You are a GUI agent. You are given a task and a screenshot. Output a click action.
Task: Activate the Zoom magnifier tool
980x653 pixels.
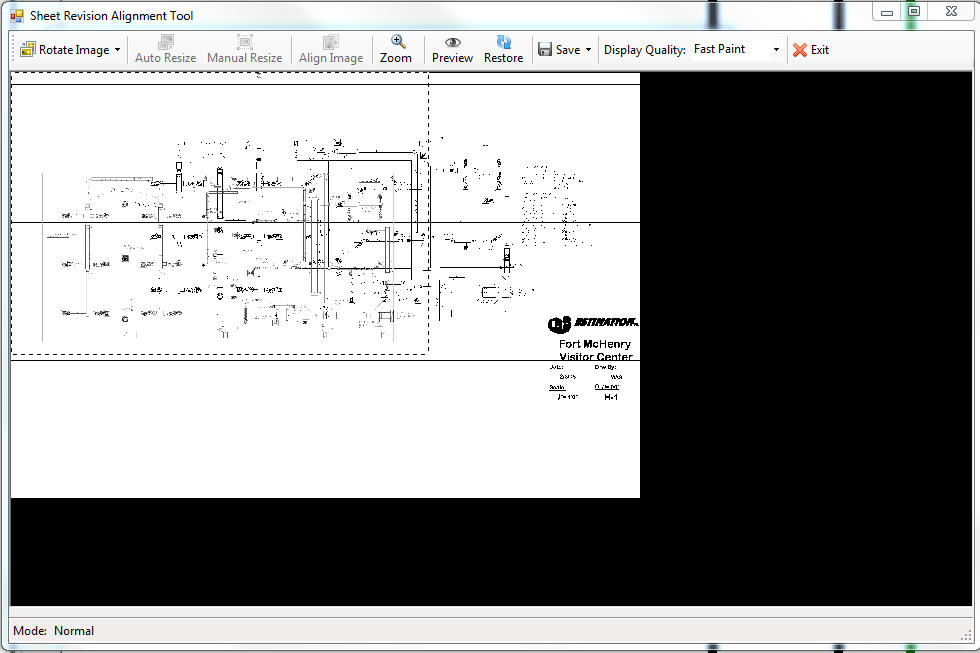click(396, 49)
